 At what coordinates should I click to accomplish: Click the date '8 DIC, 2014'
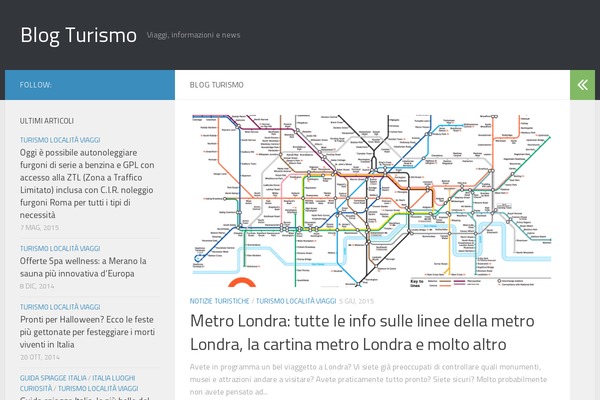click(x=37, y=286)
